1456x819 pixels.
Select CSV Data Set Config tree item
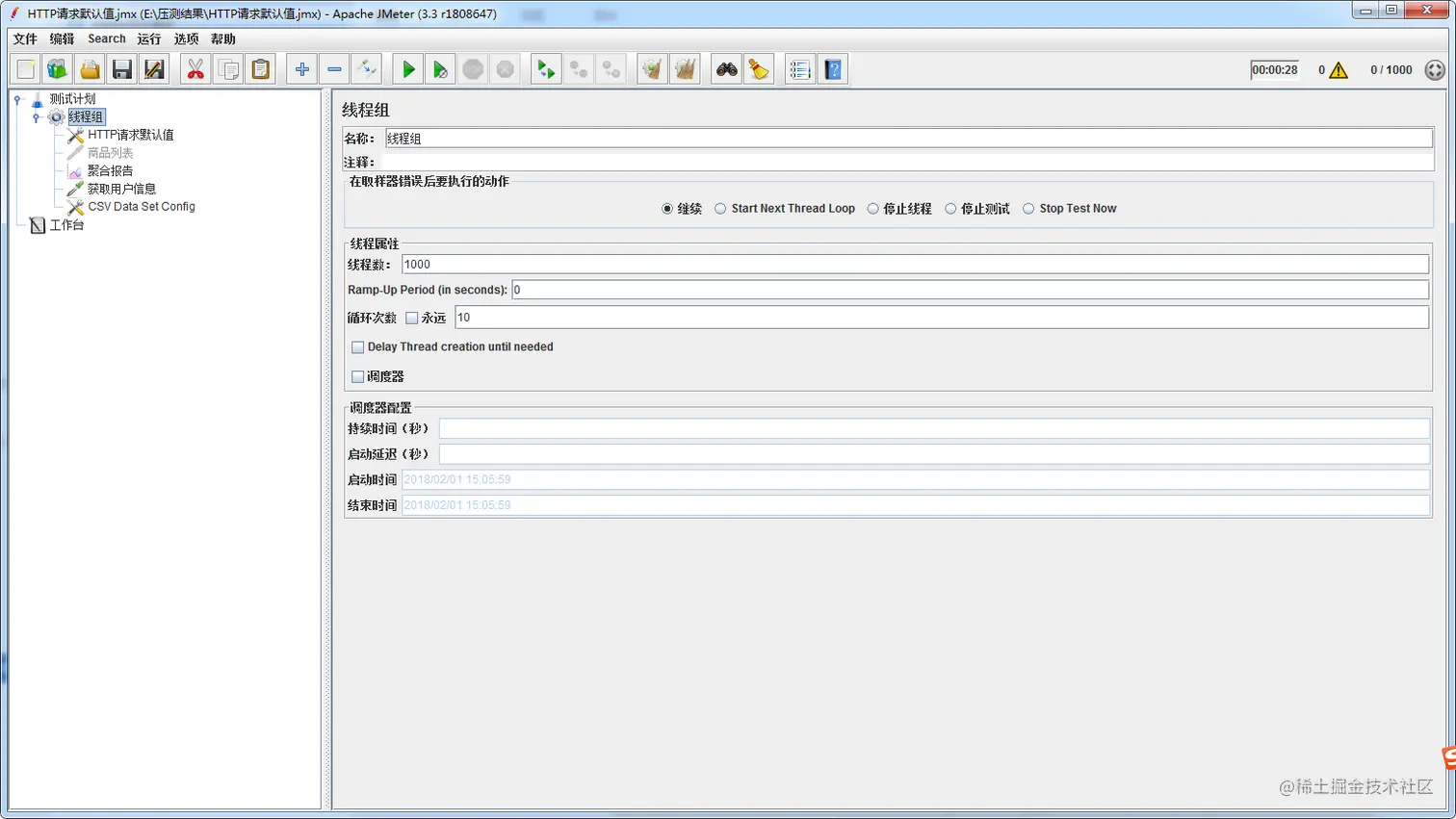click(x=142, y=207)
